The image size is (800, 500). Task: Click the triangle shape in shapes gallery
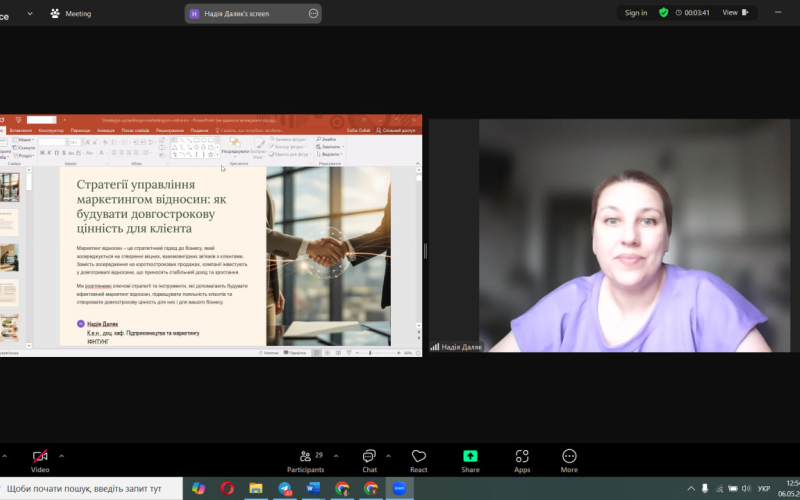(175, 147)
